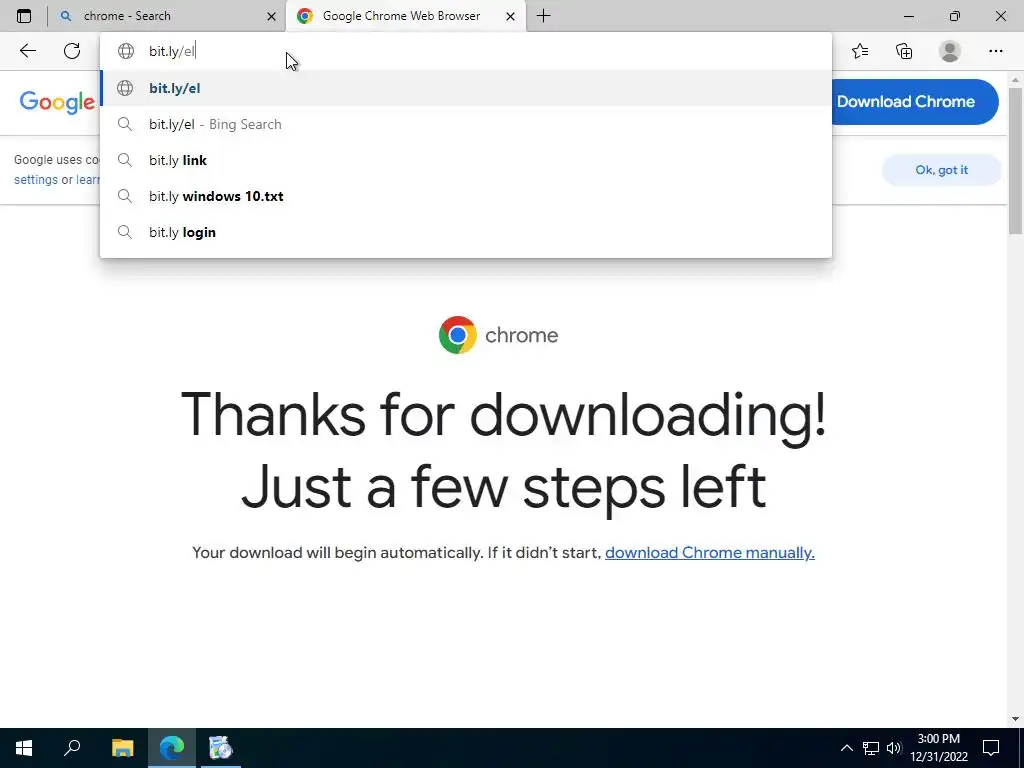This screenshot has height=768, width=1024.
Task: Pick the 'bit.ly link' suggestion
Action: tap(466, 160)
